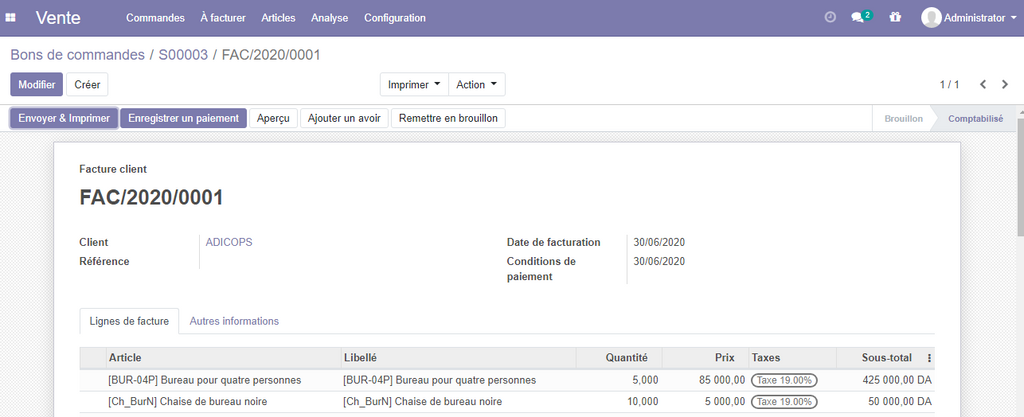The height and width of the screenshot is (417, 1024).
Task: Expand the Imprimer dropdown
Action: pos(414,85)
